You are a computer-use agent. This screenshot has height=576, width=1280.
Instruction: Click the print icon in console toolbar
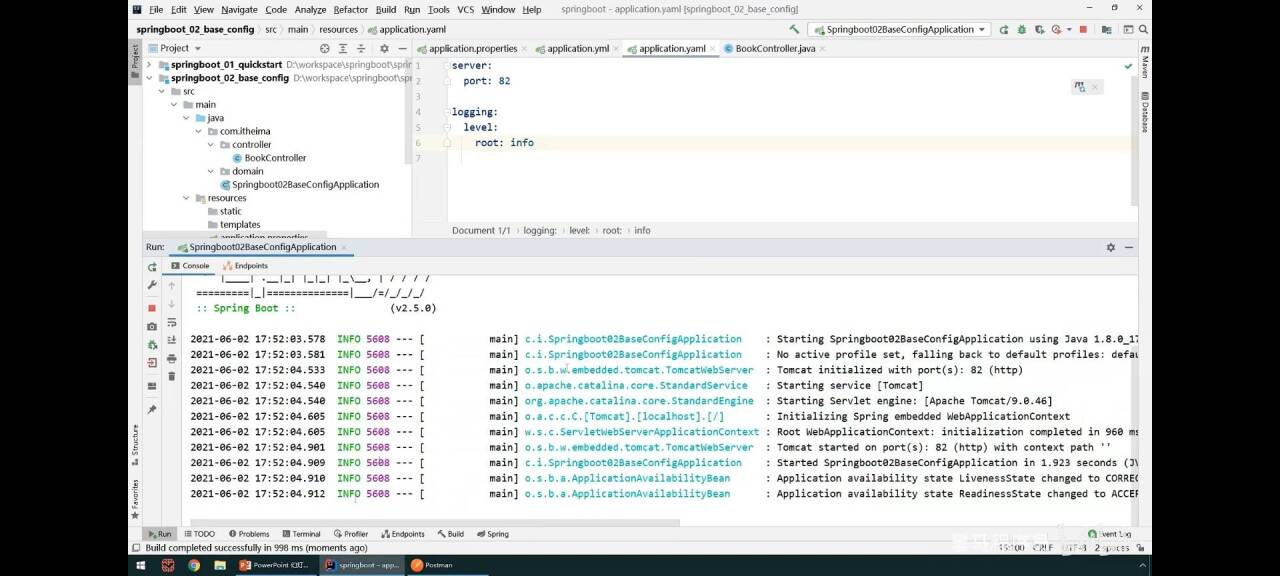[x=171, y=358]
